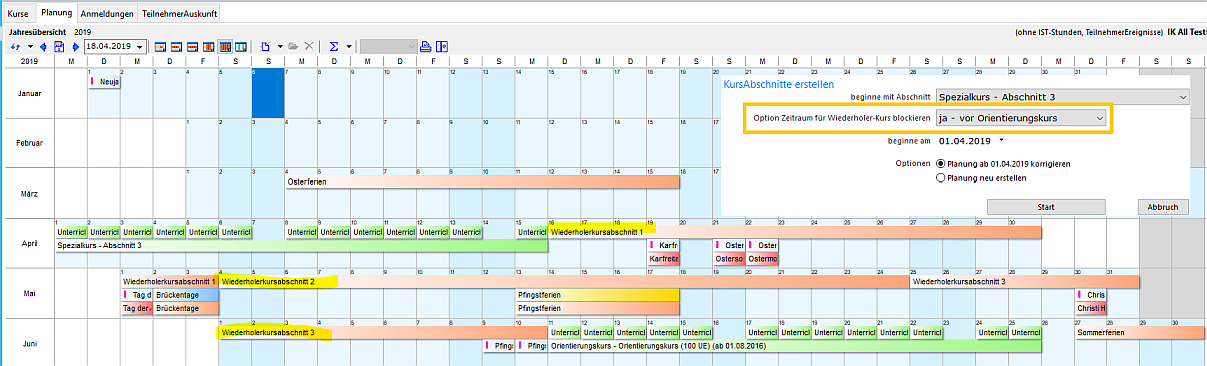Click the sigma sum icon
Viewport: 1207px width, 366px height.
(333, 47)
